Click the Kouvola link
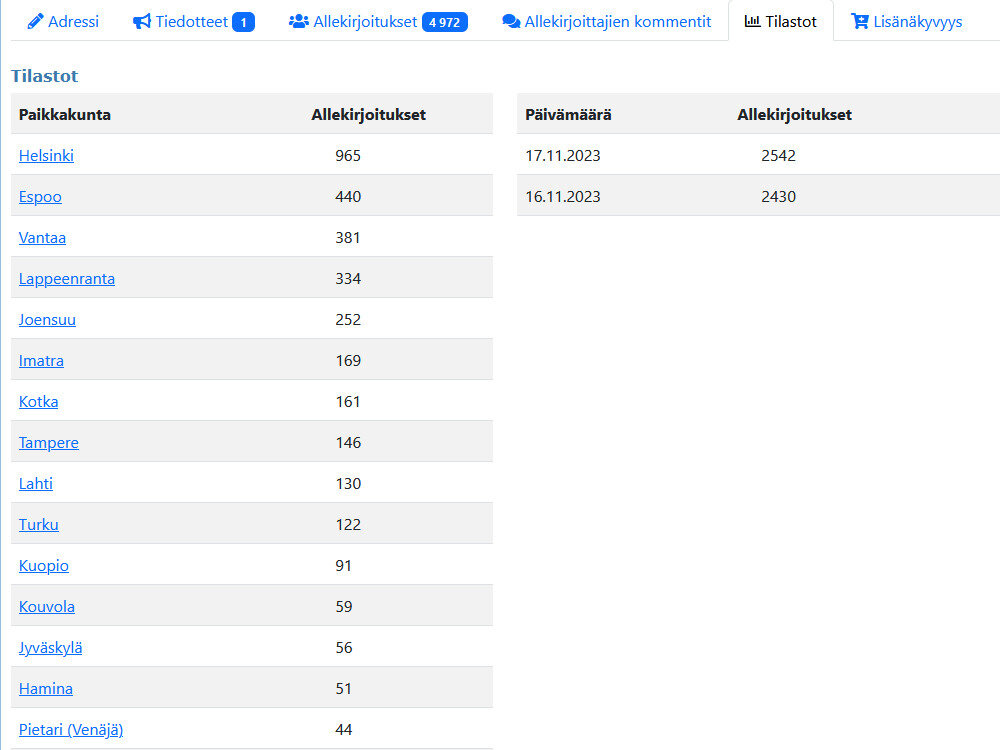Image resolution: width=1006 pixels, height=750 pixels. pos(47,607)
